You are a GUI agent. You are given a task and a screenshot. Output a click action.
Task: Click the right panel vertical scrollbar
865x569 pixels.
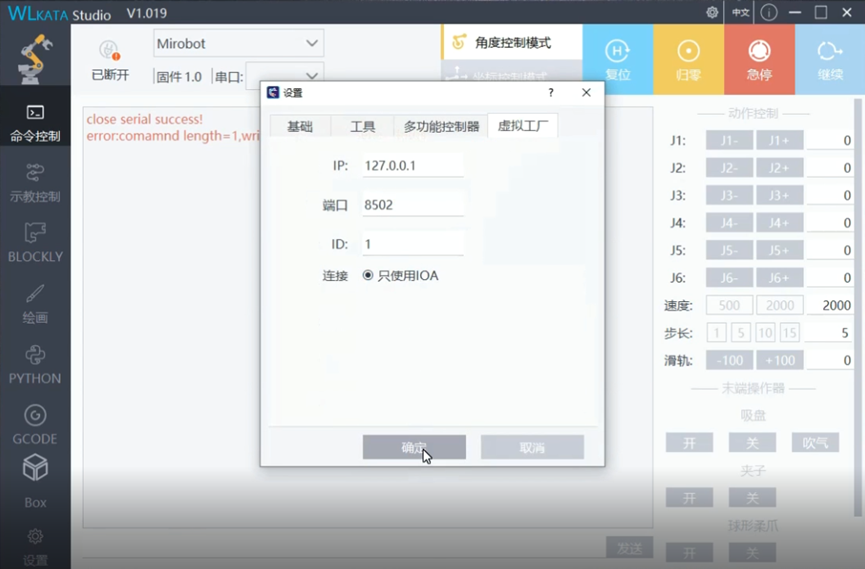(x=858, y=308)
